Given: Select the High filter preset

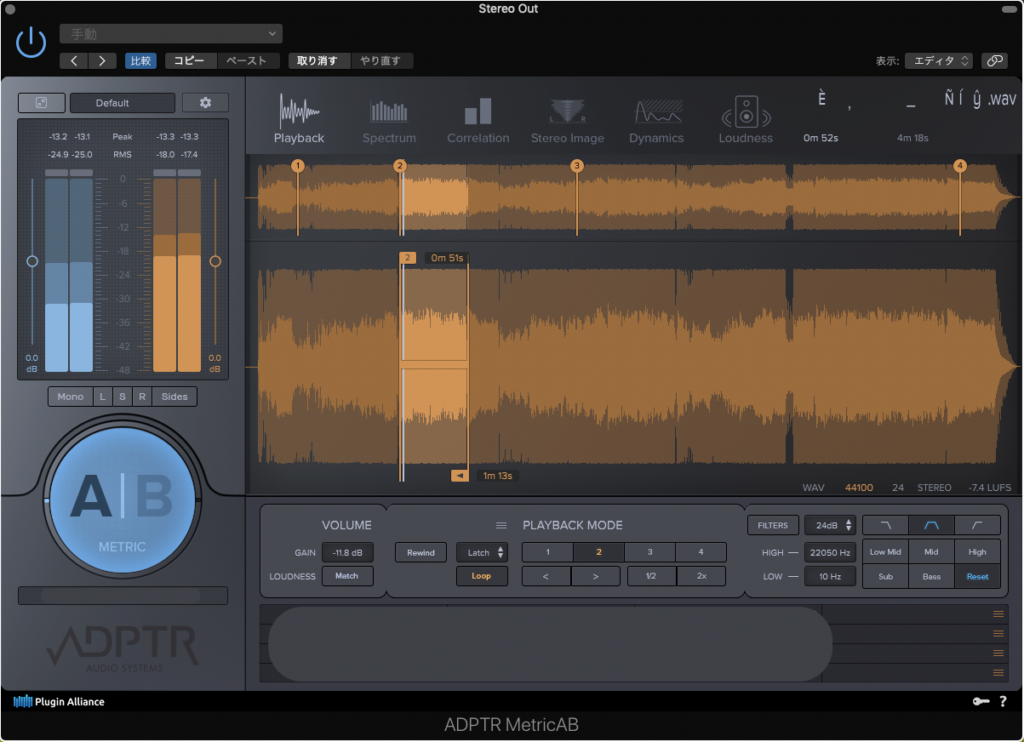Looking at the screenshot, I should (x=977, y=552).
